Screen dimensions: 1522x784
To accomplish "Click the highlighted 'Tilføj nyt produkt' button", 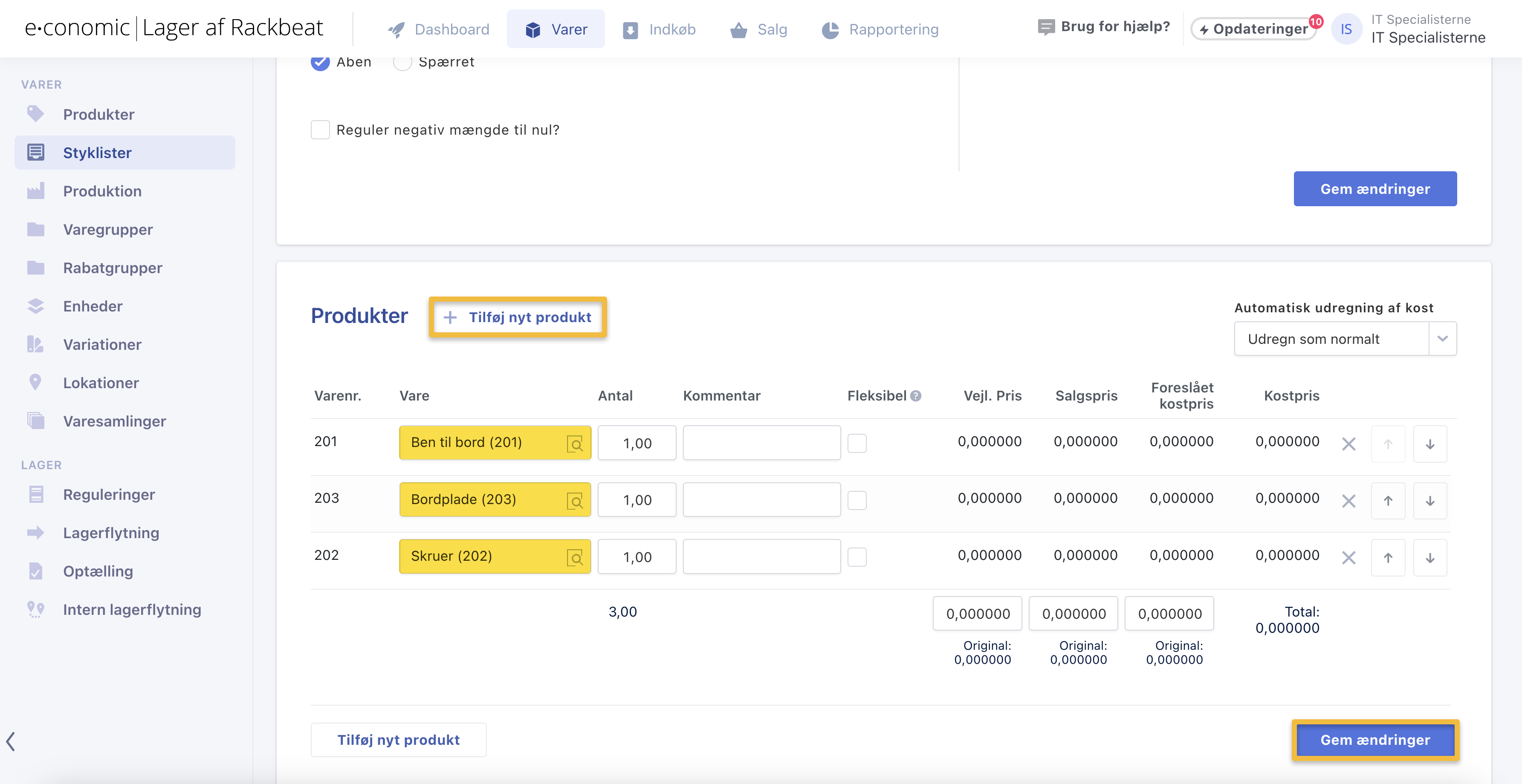I will coord(518,317).
